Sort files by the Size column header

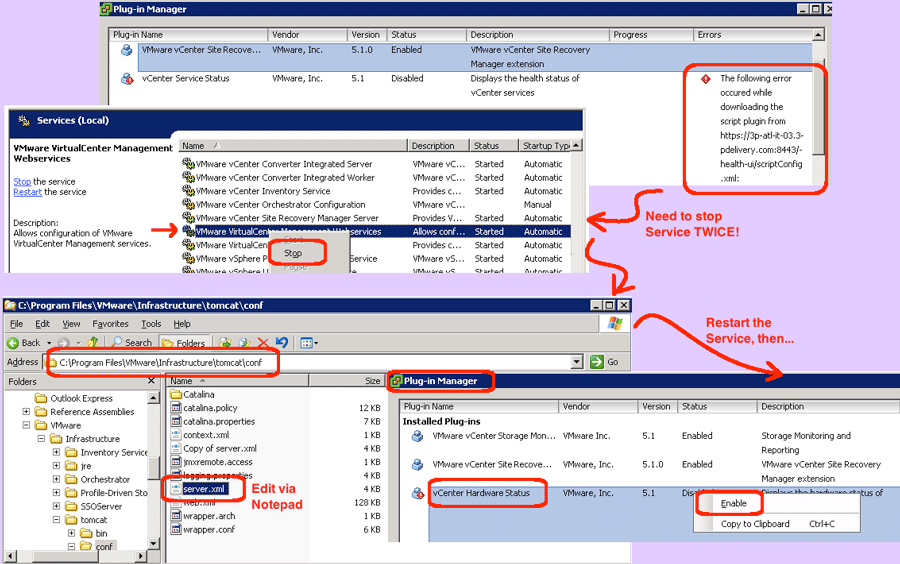pos(346,380)
